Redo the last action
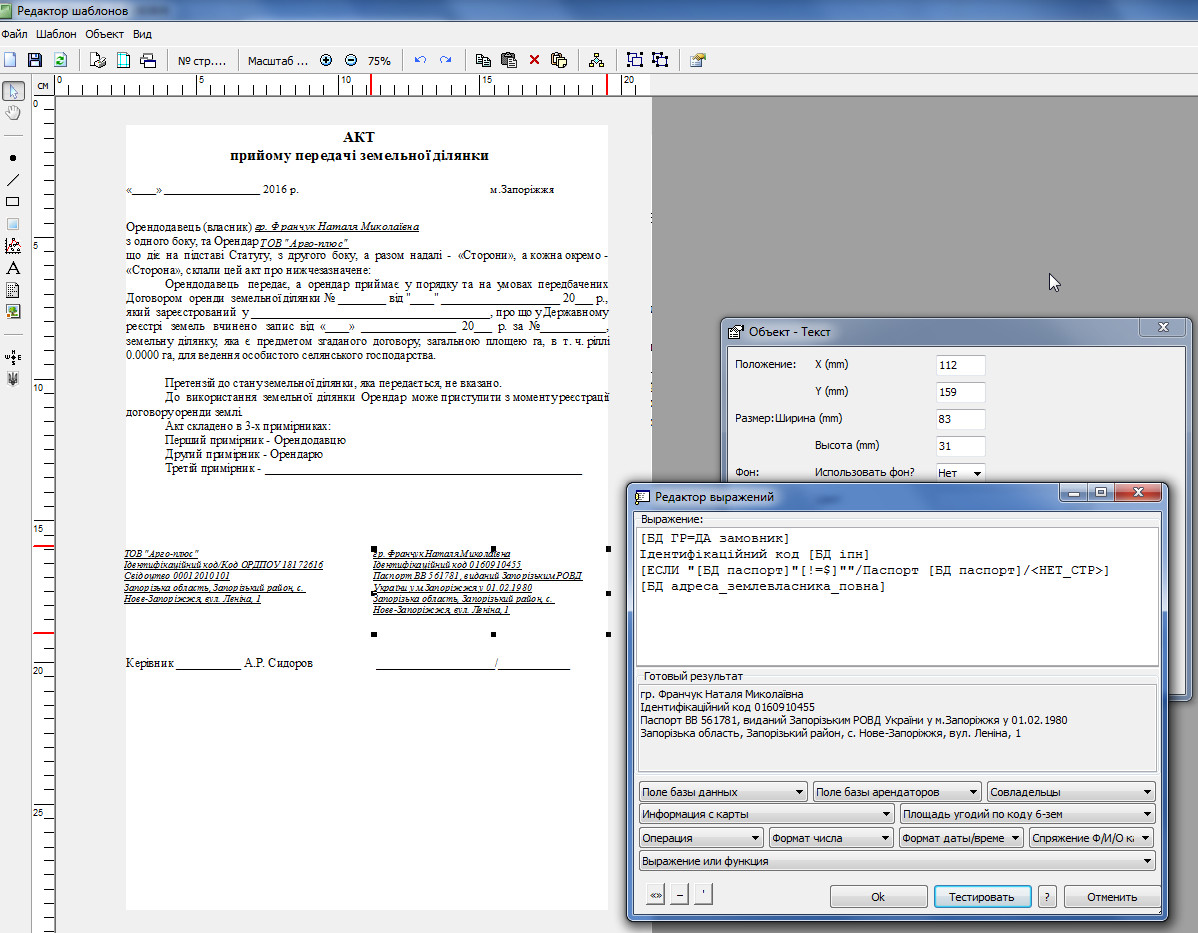 [445, 60]
